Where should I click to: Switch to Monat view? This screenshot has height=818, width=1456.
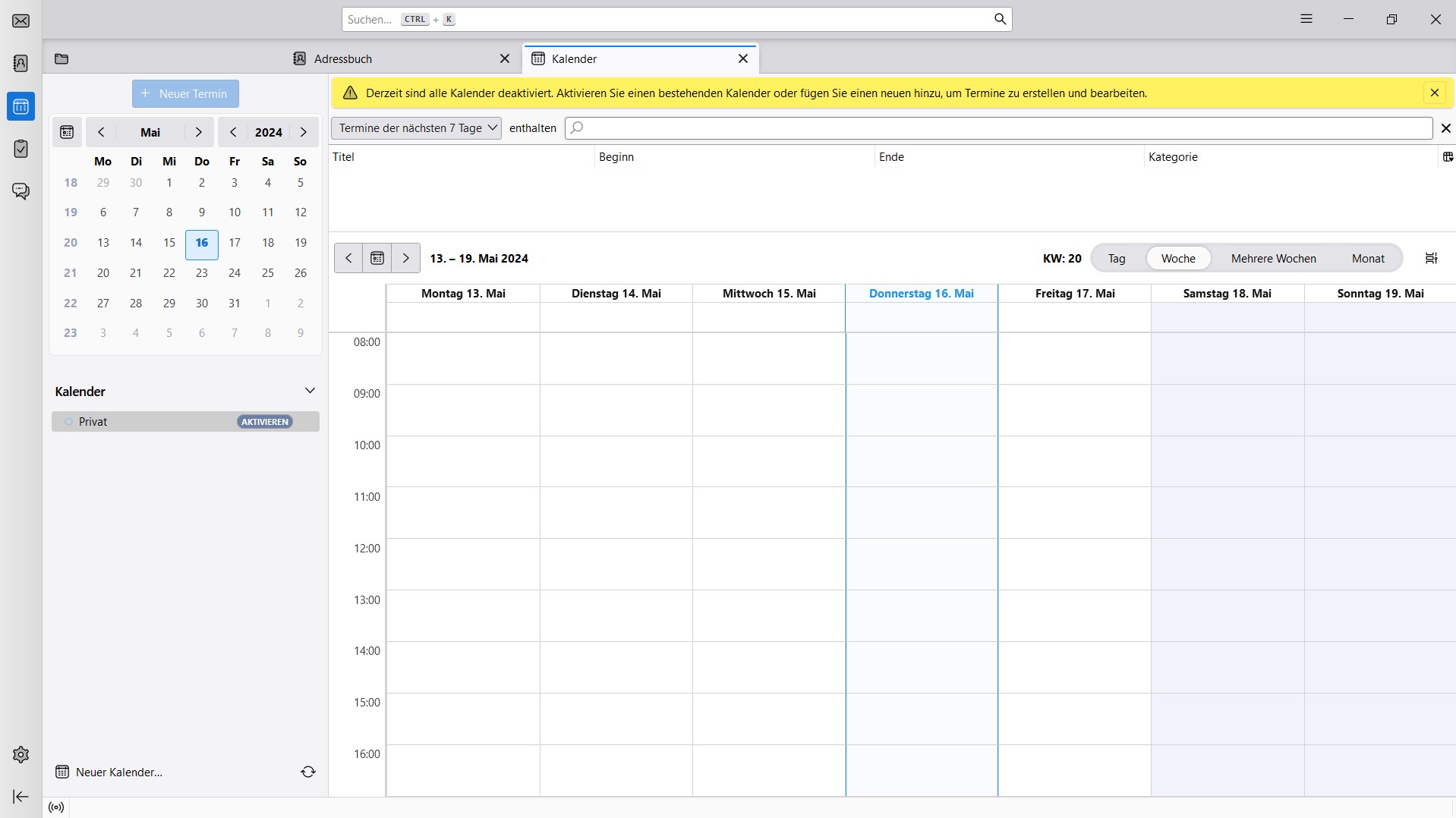(x=1367, y=259)
